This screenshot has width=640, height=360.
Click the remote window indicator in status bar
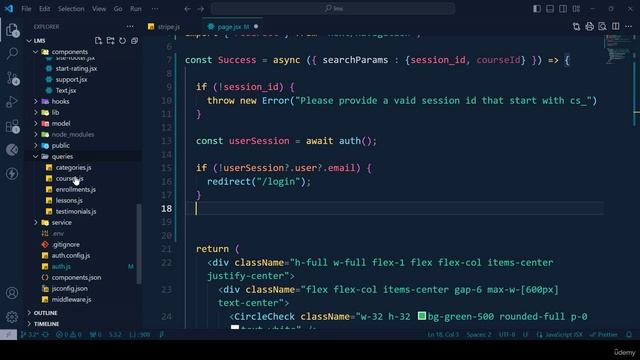pos(8,335)
